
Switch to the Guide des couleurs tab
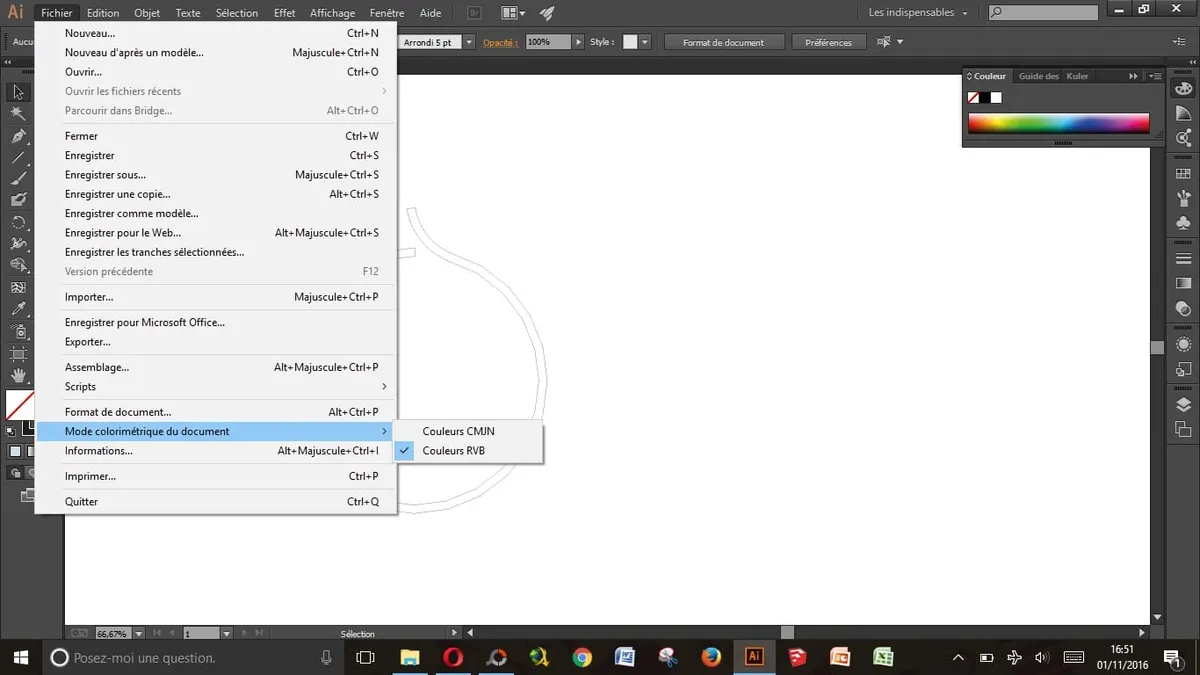(1038, 76)
